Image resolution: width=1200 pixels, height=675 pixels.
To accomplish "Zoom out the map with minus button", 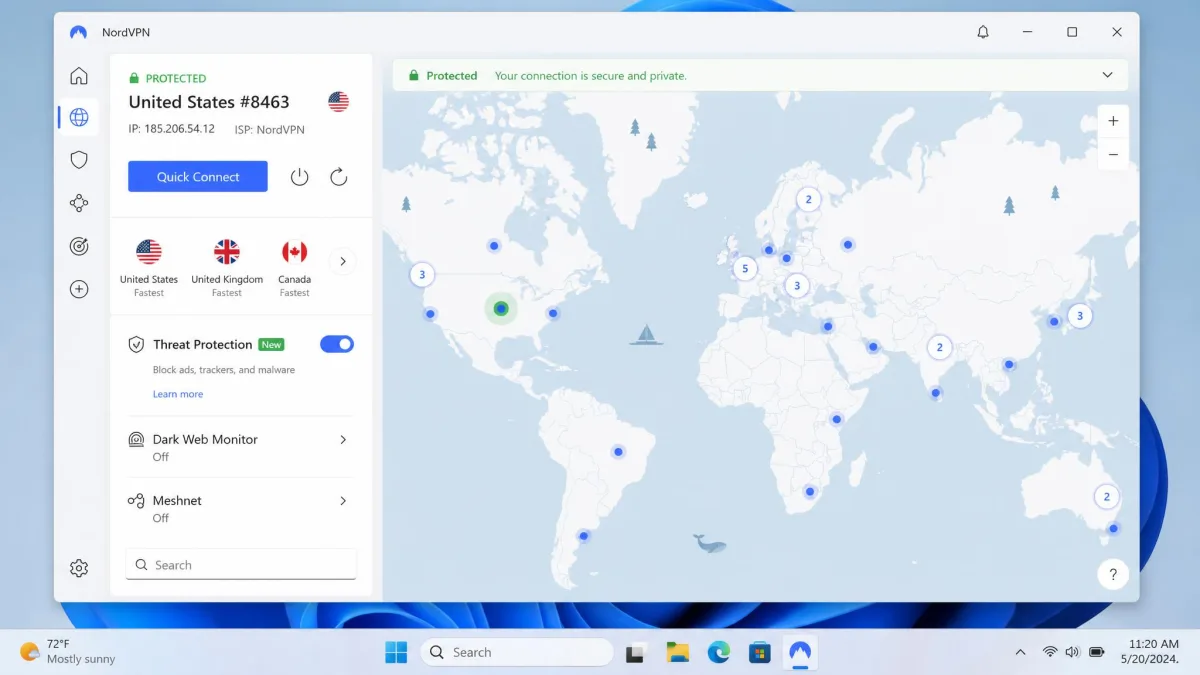I will coord(1113,155).
